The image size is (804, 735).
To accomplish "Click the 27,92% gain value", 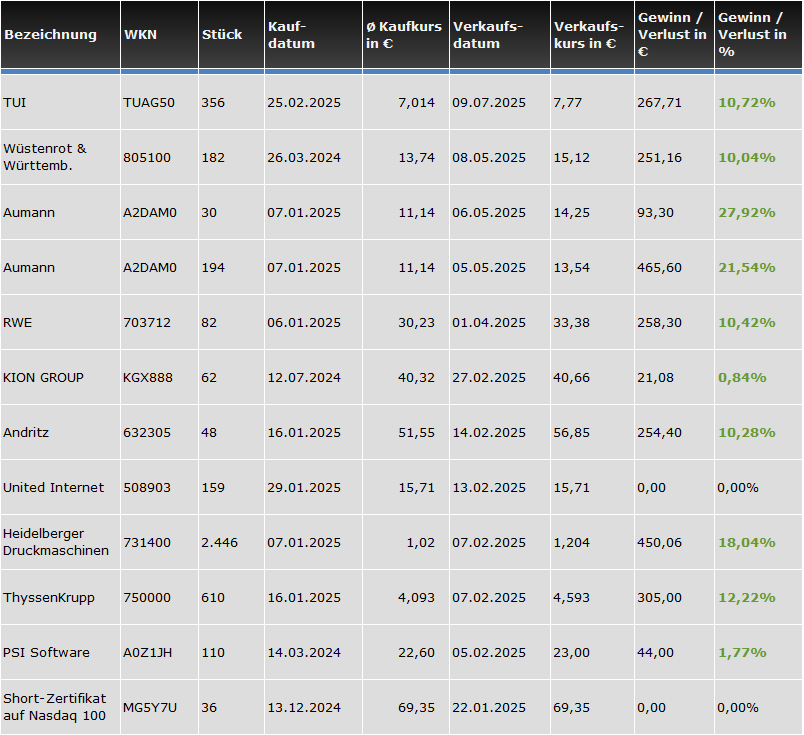I will pos(742,212).
